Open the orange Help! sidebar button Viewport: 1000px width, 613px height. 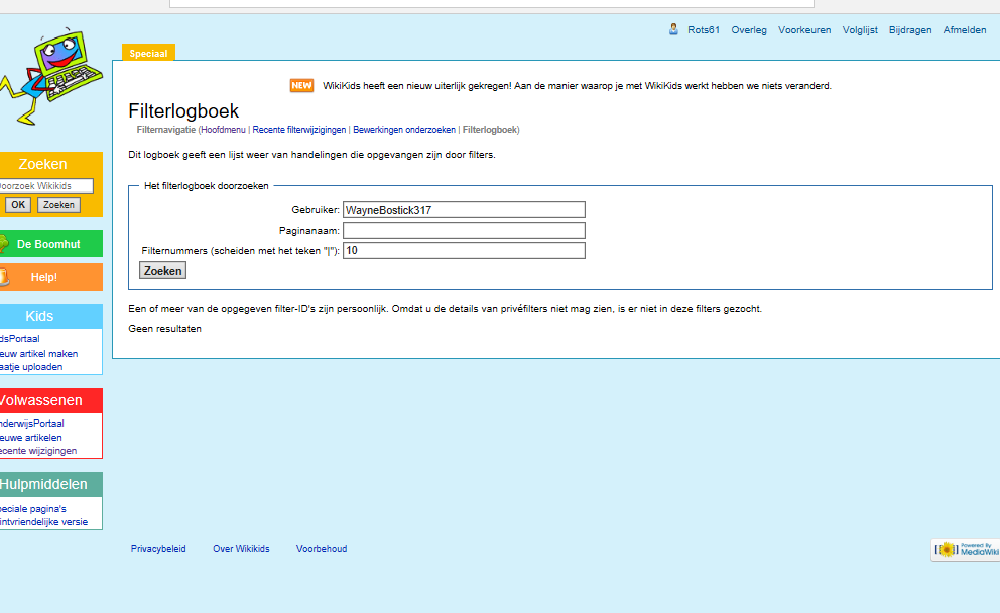(x=51, y=277)
